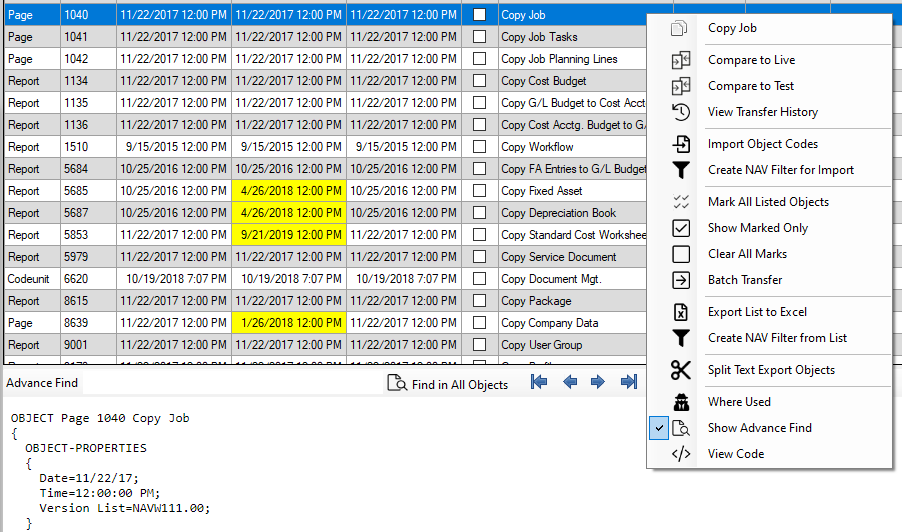902x532 pixels.
Task: Click the Where Used icon
Action: click(x=681, y=402)
